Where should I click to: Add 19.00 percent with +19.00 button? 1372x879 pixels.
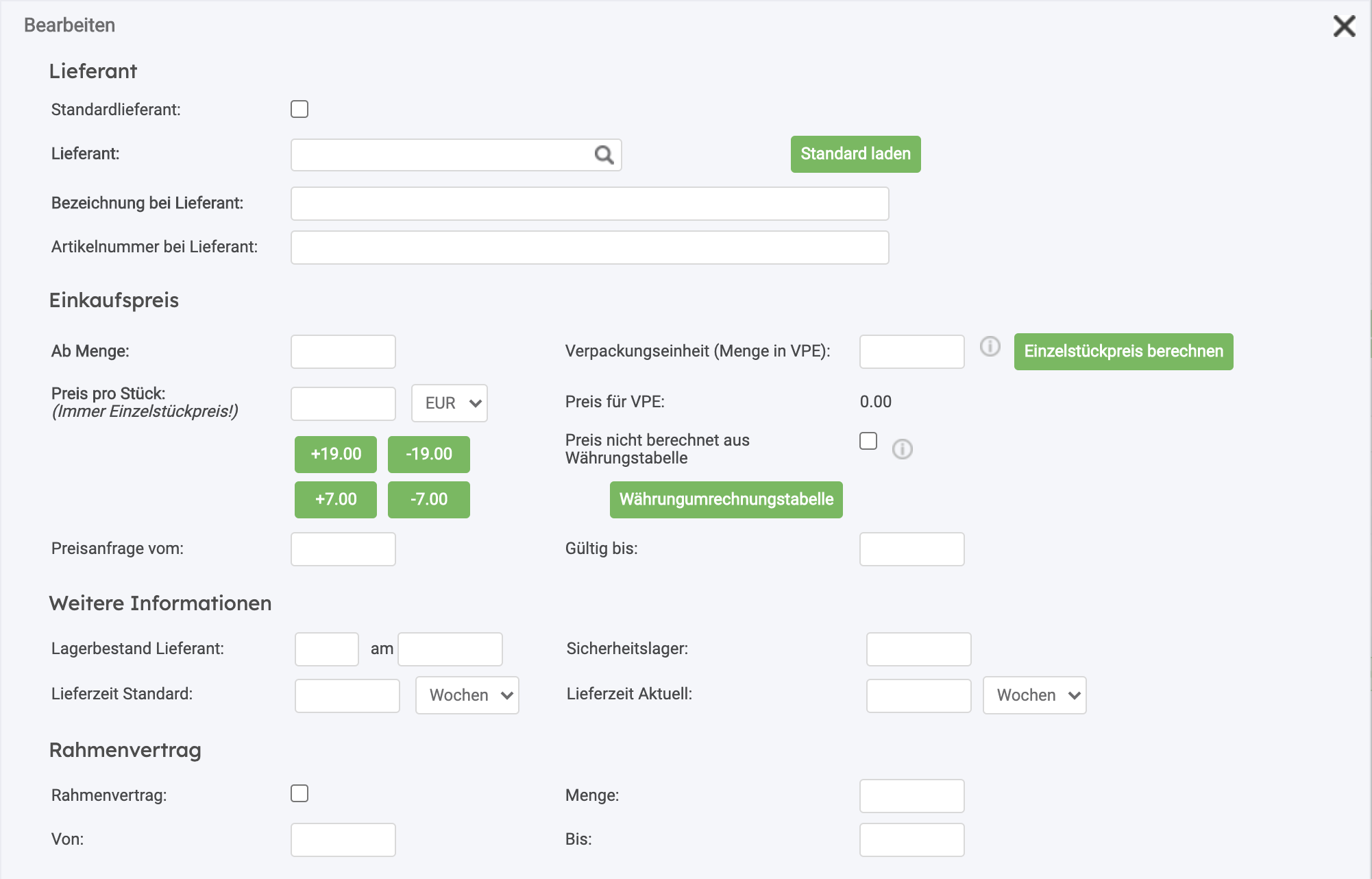point(336,455)
